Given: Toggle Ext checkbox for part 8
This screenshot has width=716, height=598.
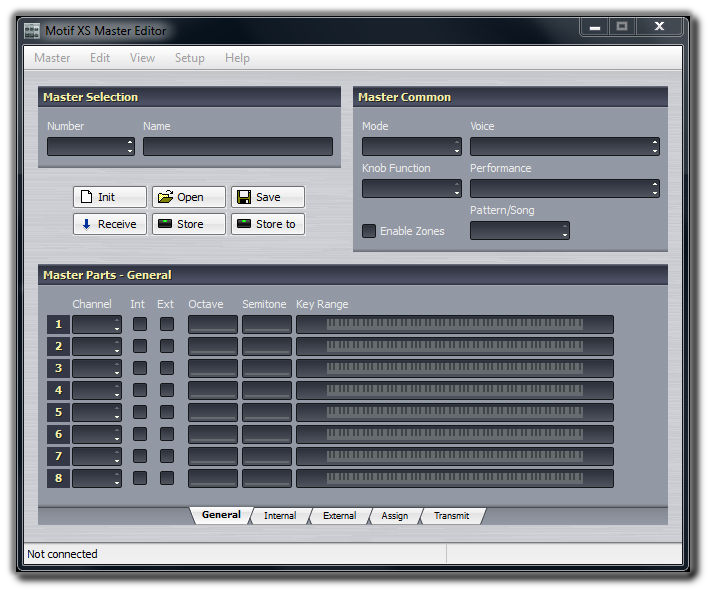Looking at the screenshot, I should pos(167,478).
